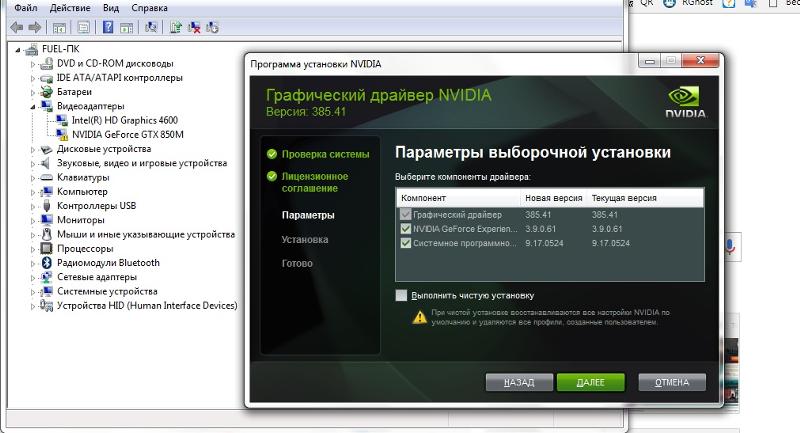Screen dimensions: 800x433
Task: Expand the Системные устройства node
Action: [33, 292]
